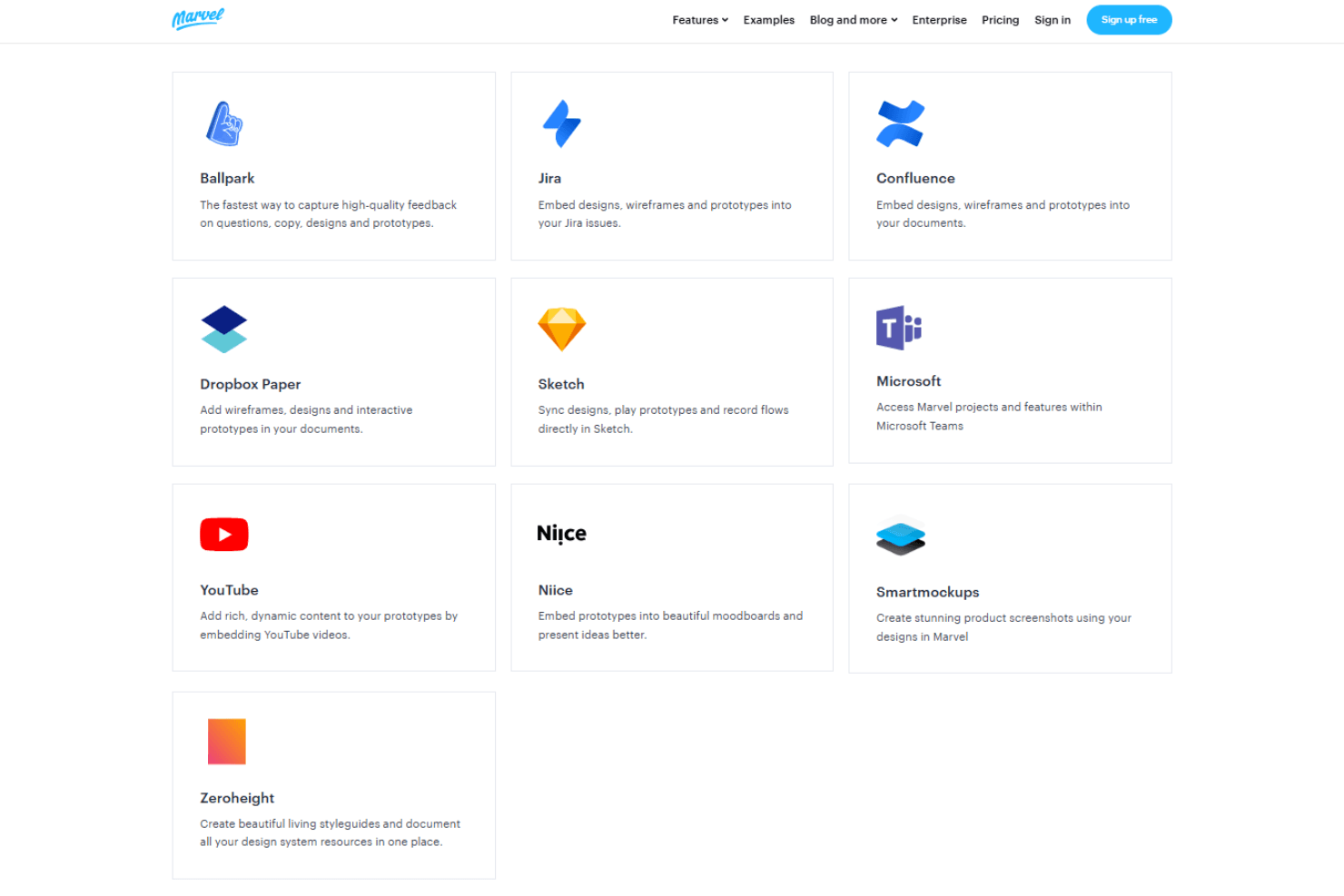1344x896 pixels.
Task: Click the Sign up free button
Action: (x=1129, y=20)
